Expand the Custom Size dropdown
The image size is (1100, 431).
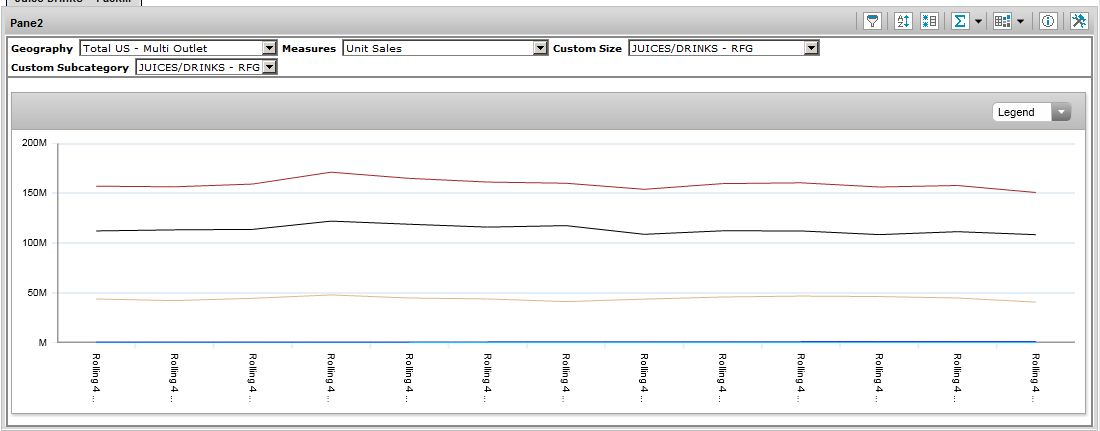811,48
